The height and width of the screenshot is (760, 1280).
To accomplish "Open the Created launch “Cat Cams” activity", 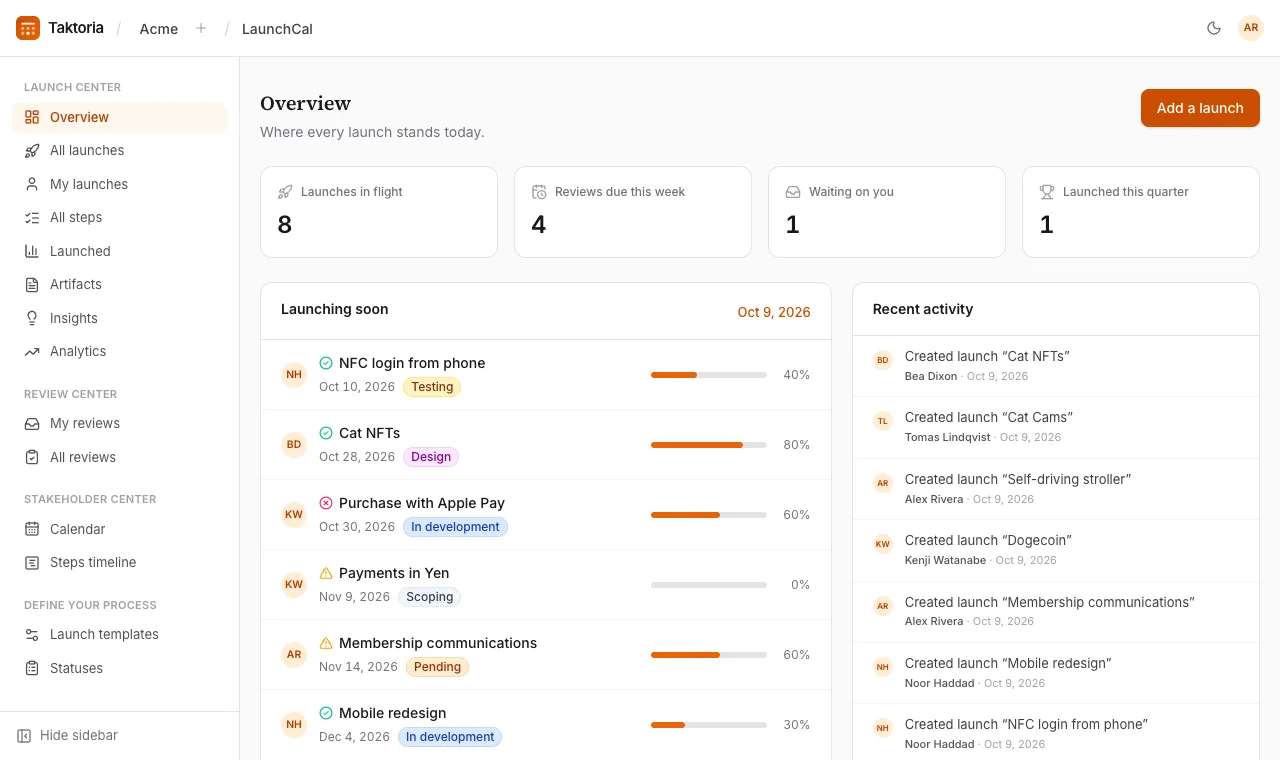I will (x=1055, y=427).
